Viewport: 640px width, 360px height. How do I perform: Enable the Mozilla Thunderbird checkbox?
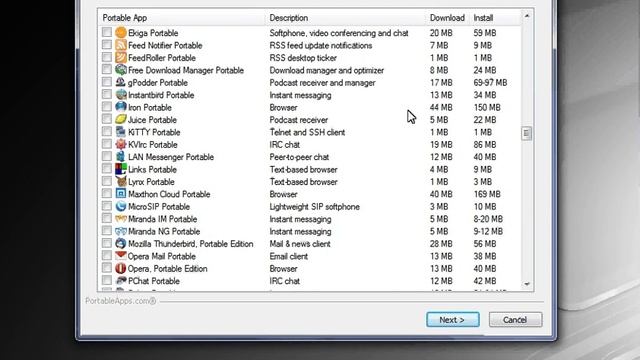[x=107, y=243]
